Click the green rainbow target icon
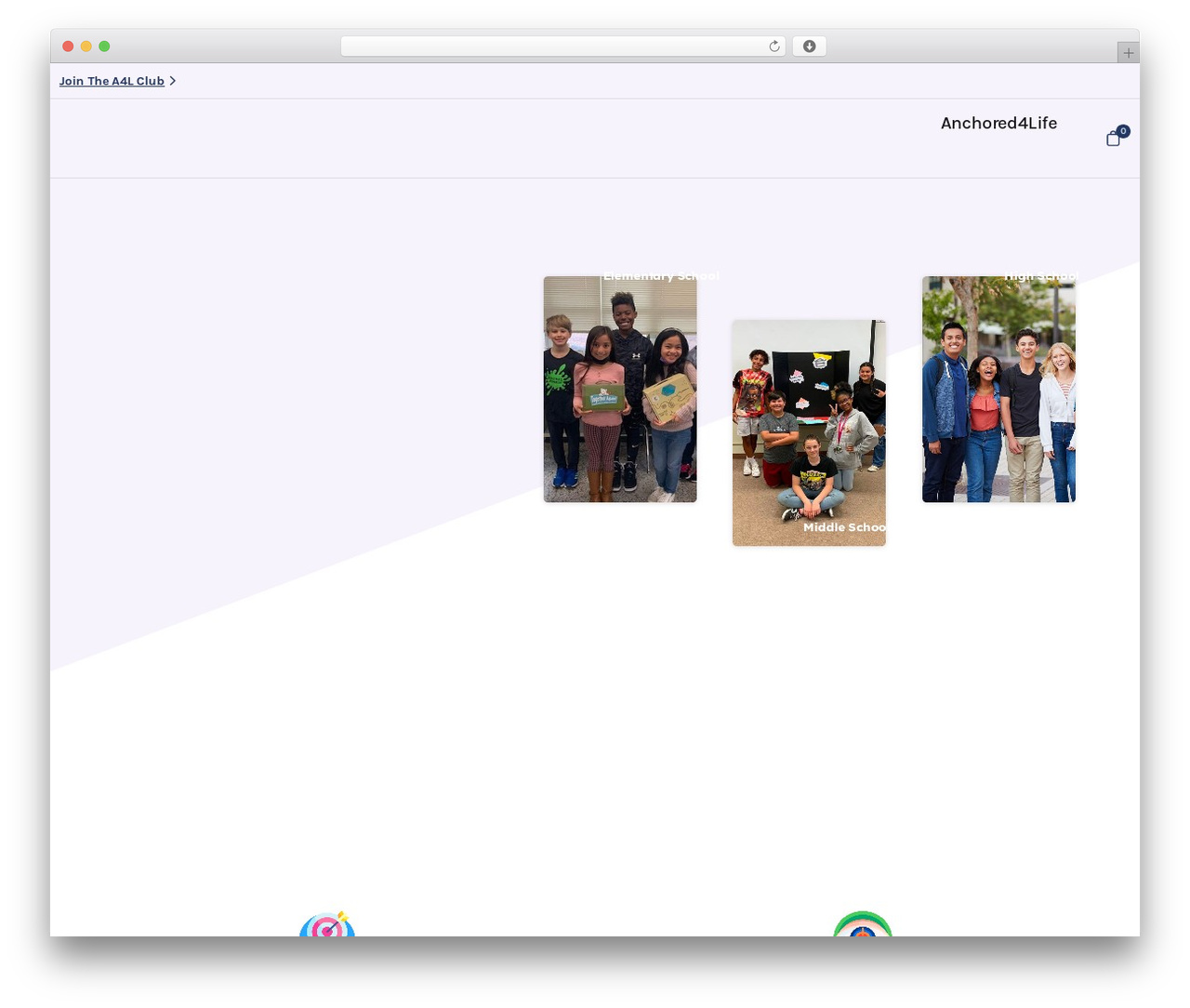1190x1008 pixels. coord(863,923)
